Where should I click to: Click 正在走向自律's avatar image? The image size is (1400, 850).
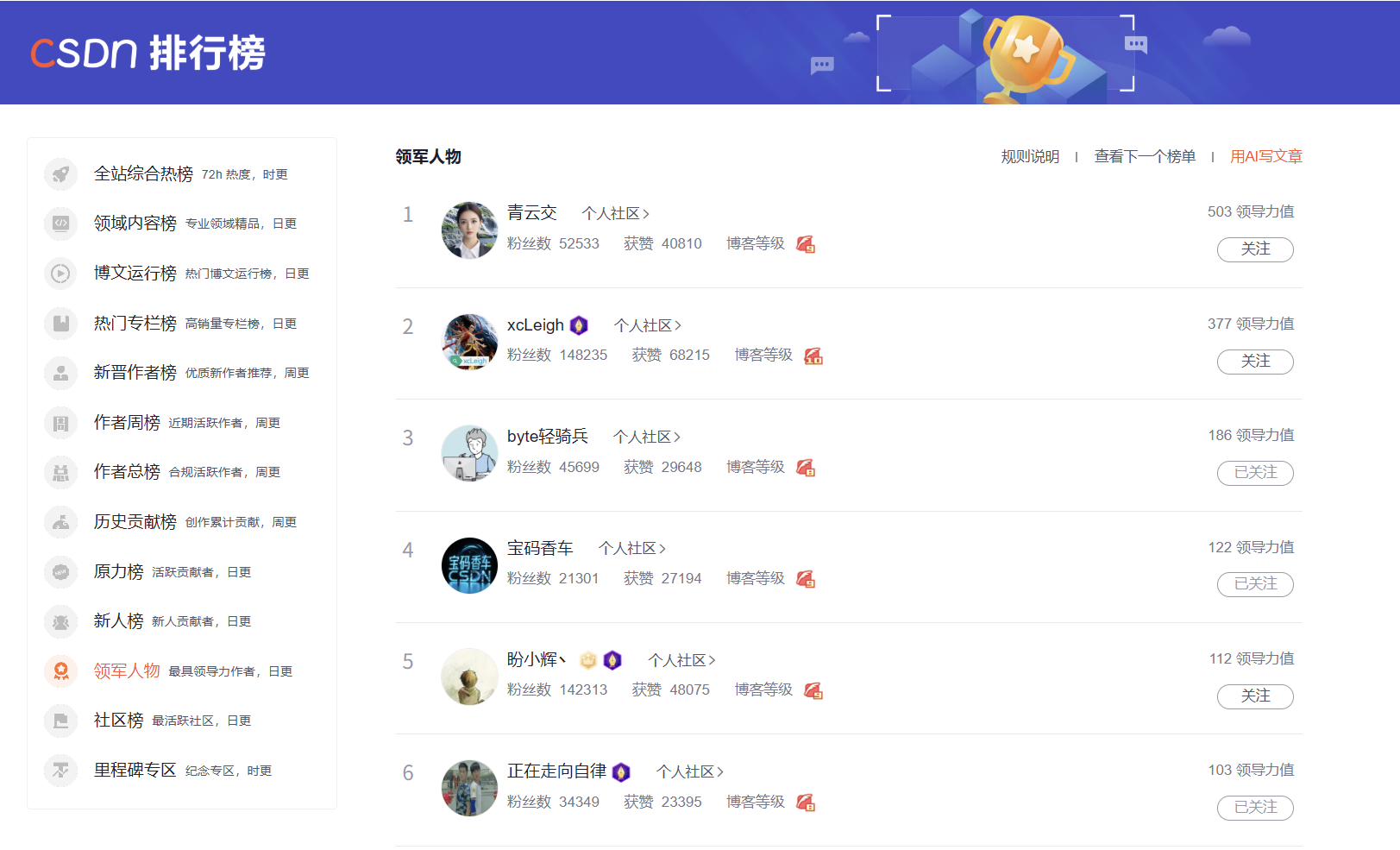click(469, 789)
